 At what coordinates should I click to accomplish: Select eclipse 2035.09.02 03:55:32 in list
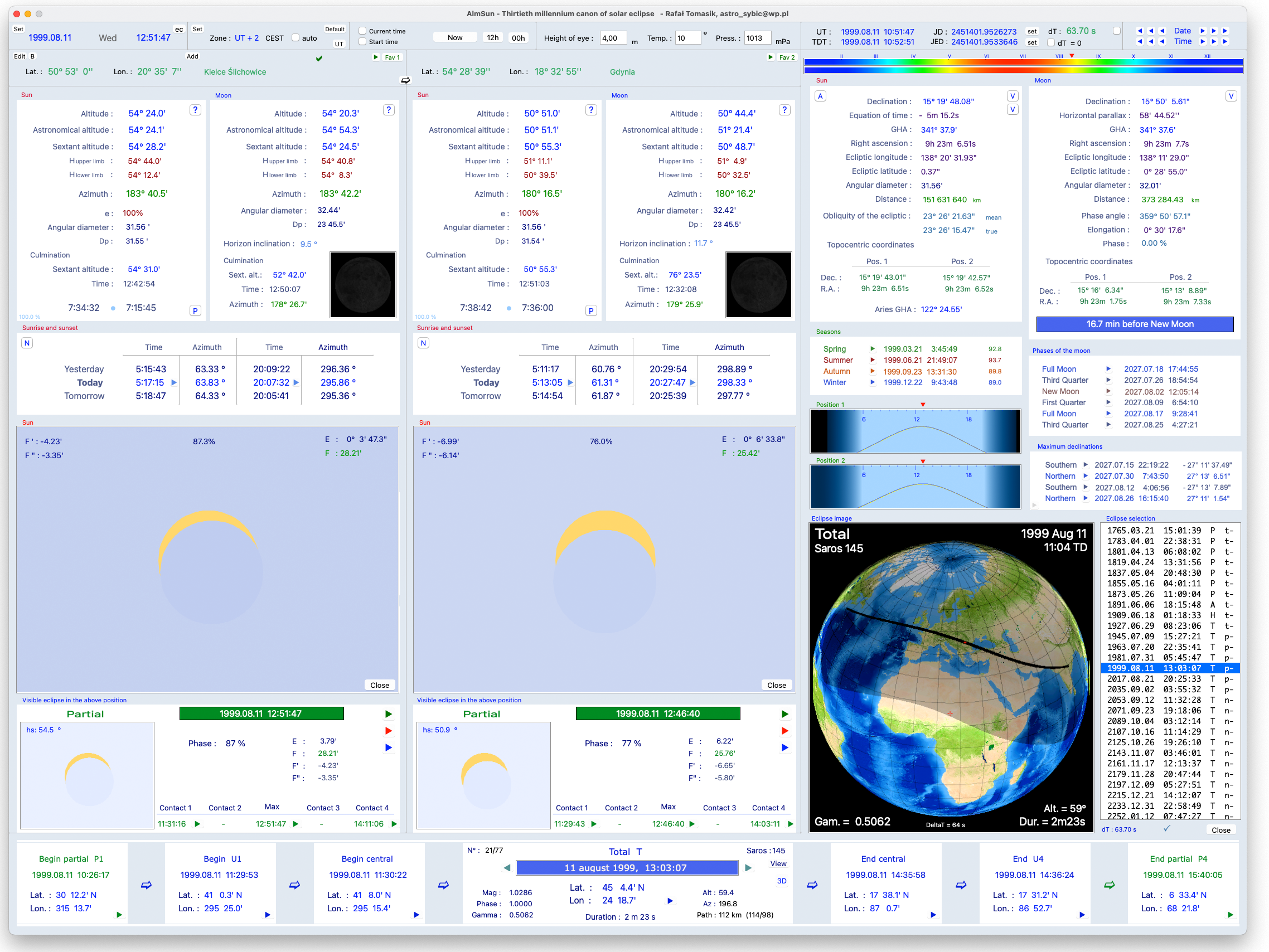click(x=1170, y=689)
